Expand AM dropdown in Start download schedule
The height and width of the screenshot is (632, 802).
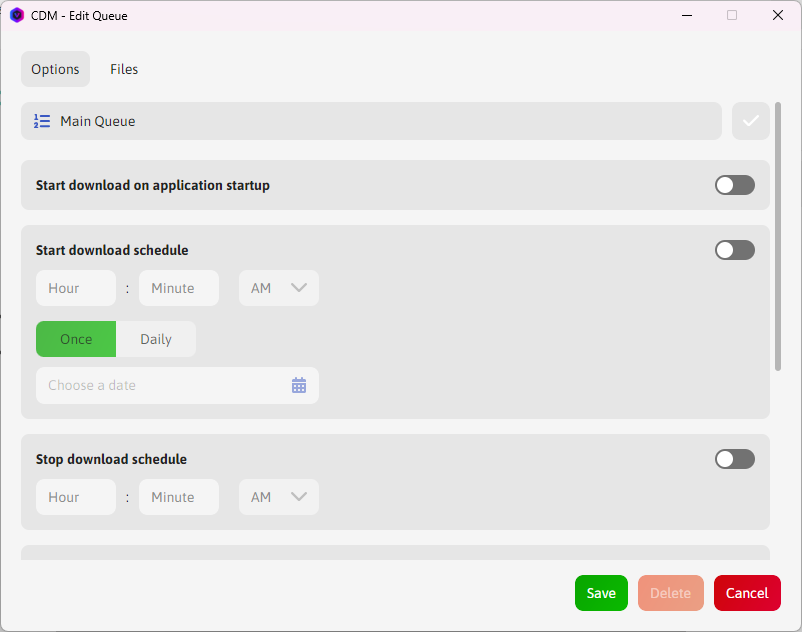point(279,288)
